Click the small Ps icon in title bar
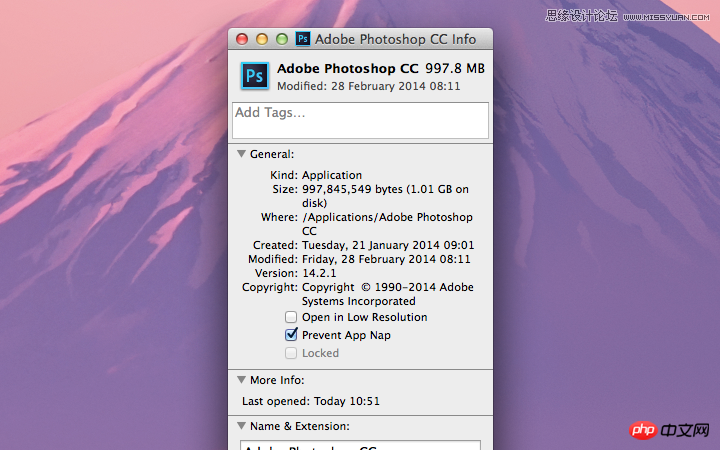 click(303, 39)
